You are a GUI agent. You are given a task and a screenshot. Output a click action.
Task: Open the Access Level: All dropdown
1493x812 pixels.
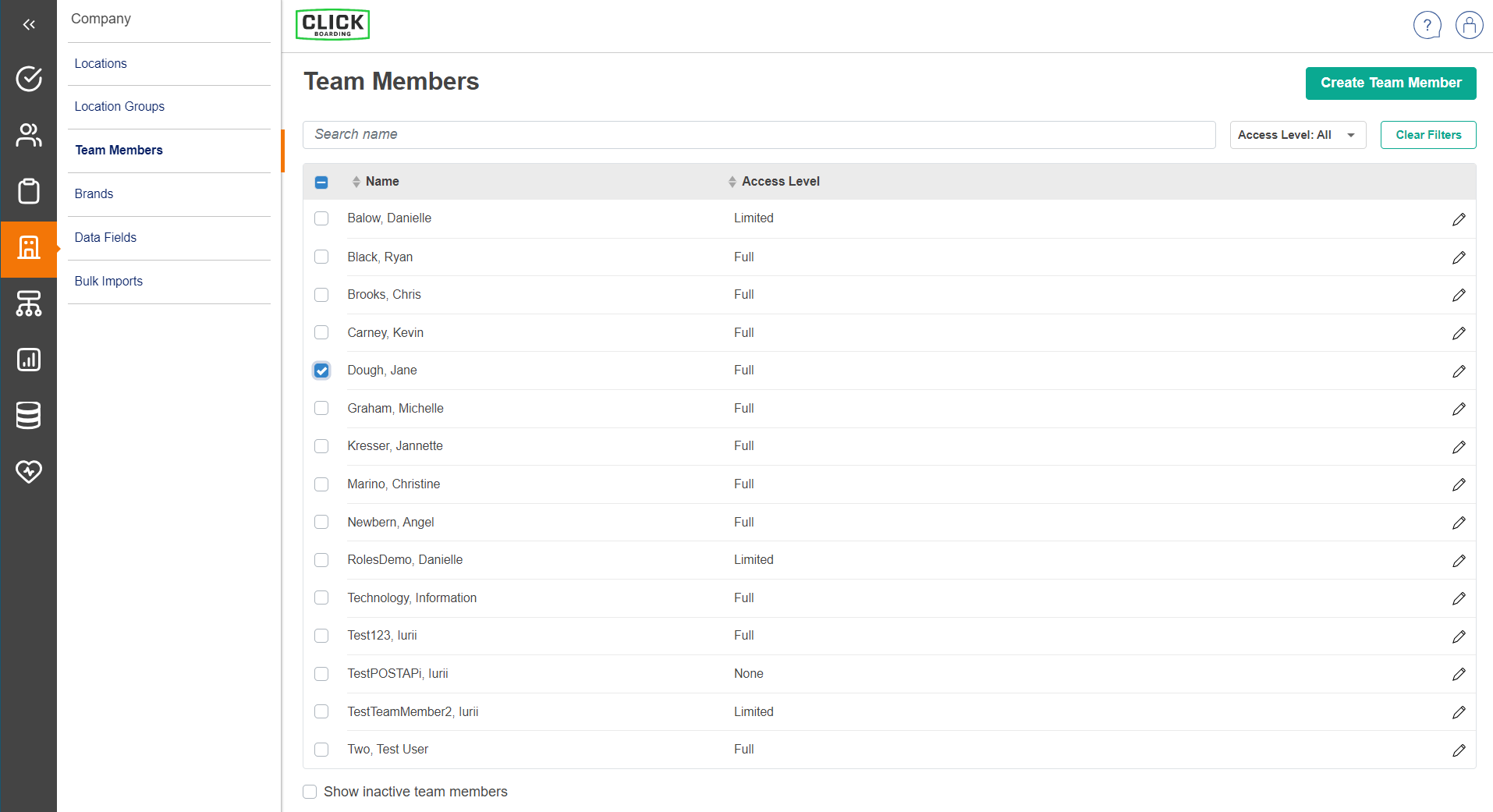(x=1297, y=135)
